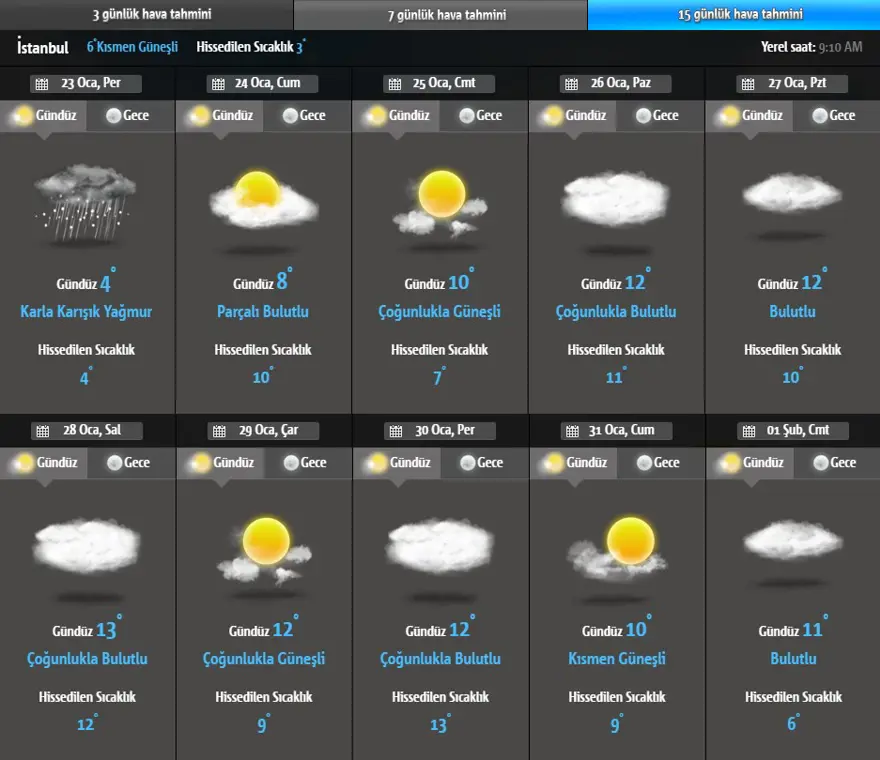This screenshot has width=880, height=760.
Task: Click the sleet weather icon for 23 Oca
Action: click(85, 203)
